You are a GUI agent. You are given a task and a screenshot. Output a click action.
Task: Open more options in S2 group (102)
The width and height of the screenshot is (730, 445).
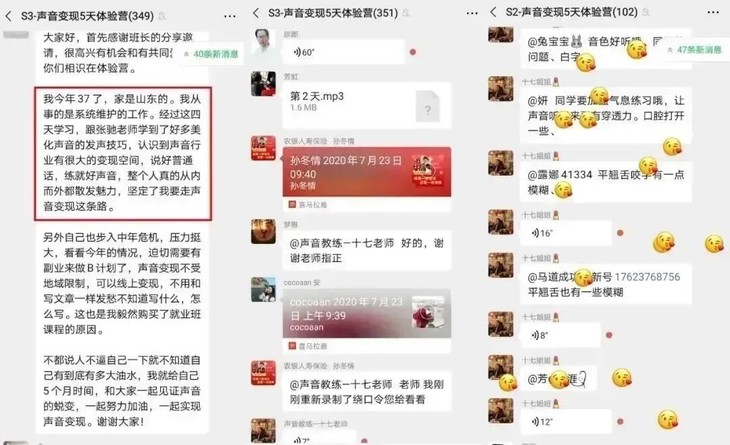(713, 12)
